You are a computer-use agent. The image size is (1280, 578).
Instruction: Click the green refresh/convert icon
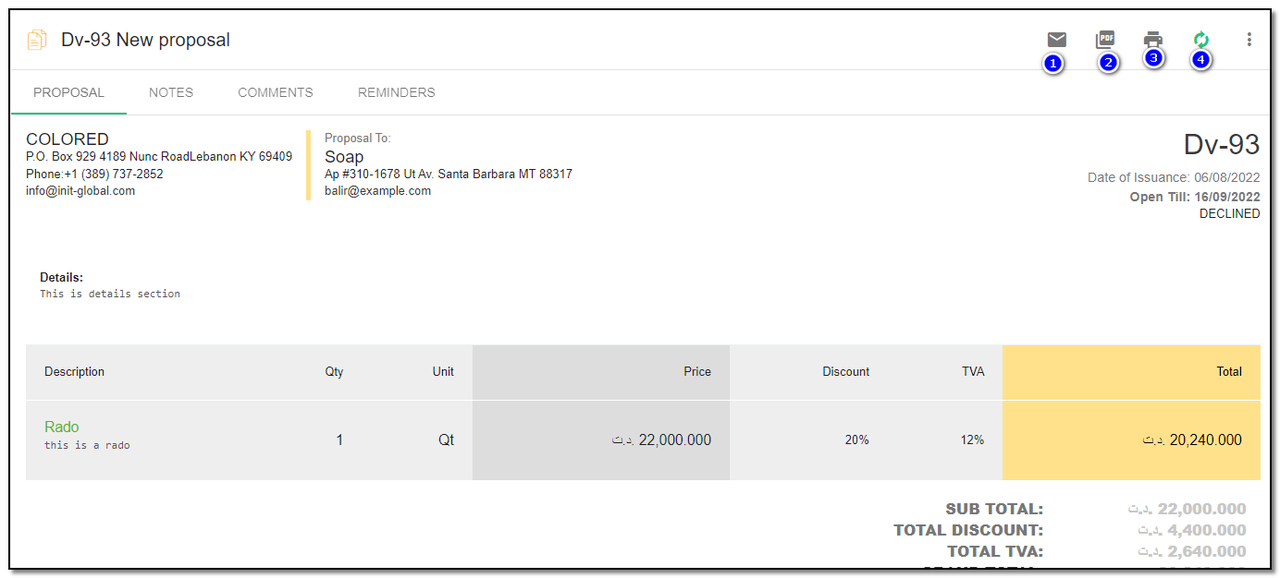pyautogui.click(x=1201, y=40)
